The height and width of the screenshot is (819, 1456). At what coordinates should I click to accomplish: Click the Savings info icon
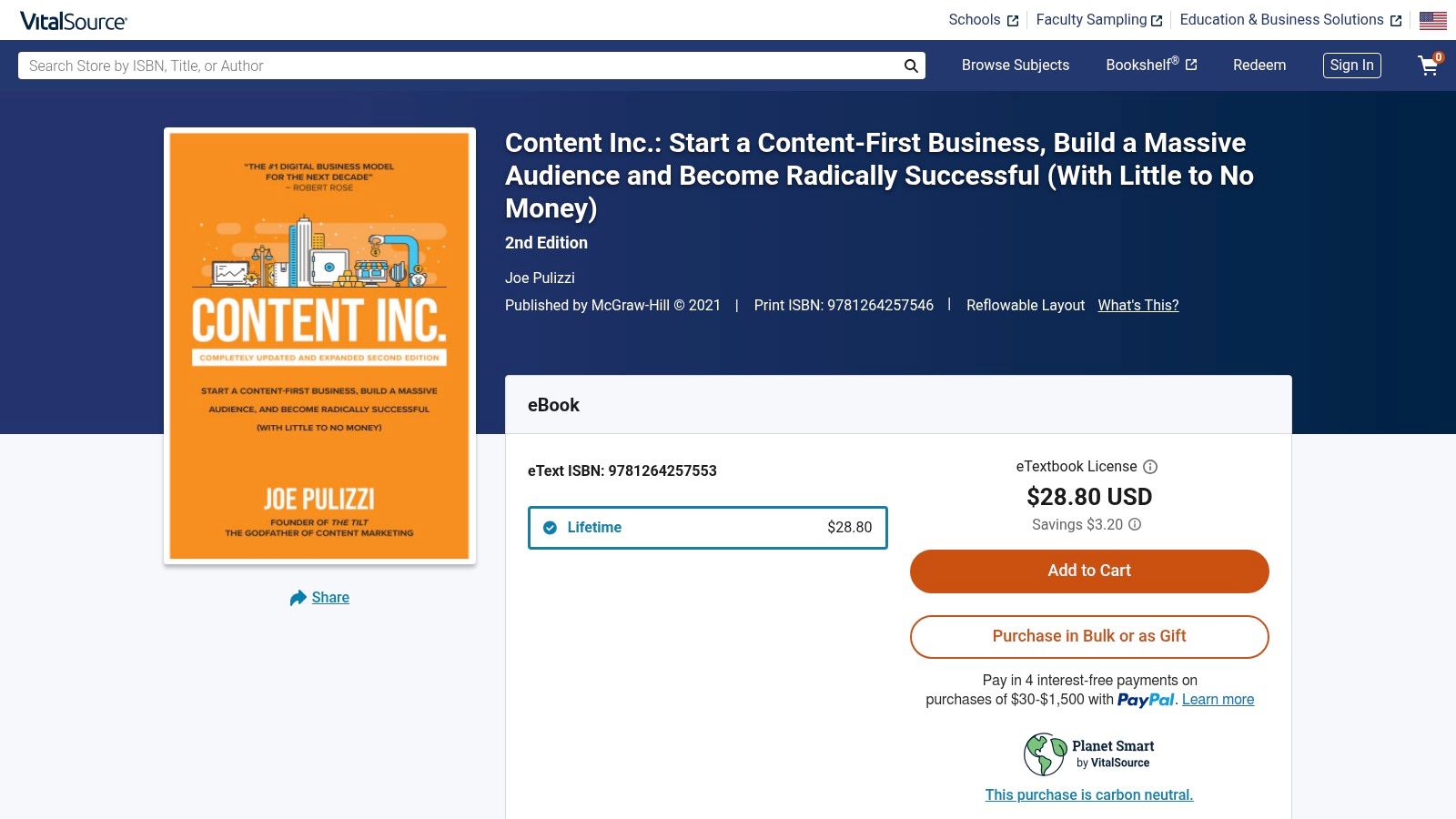[1134, 525]
